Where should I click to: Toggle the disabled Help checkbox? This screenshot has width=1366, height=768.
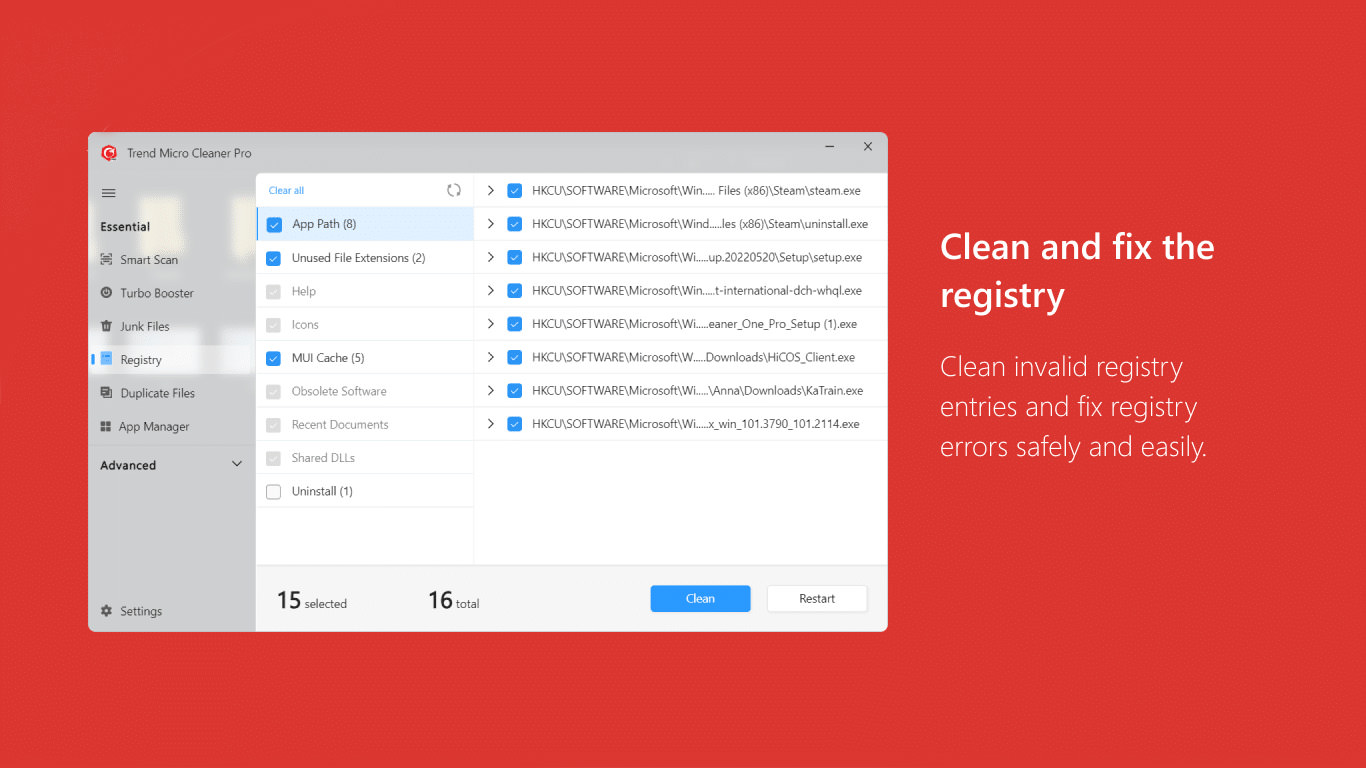pos(273,292)
